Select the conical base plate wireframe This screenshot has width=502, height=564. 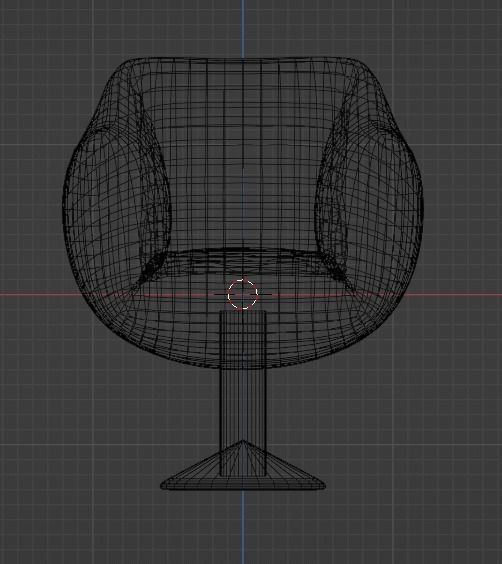(243, 465)
